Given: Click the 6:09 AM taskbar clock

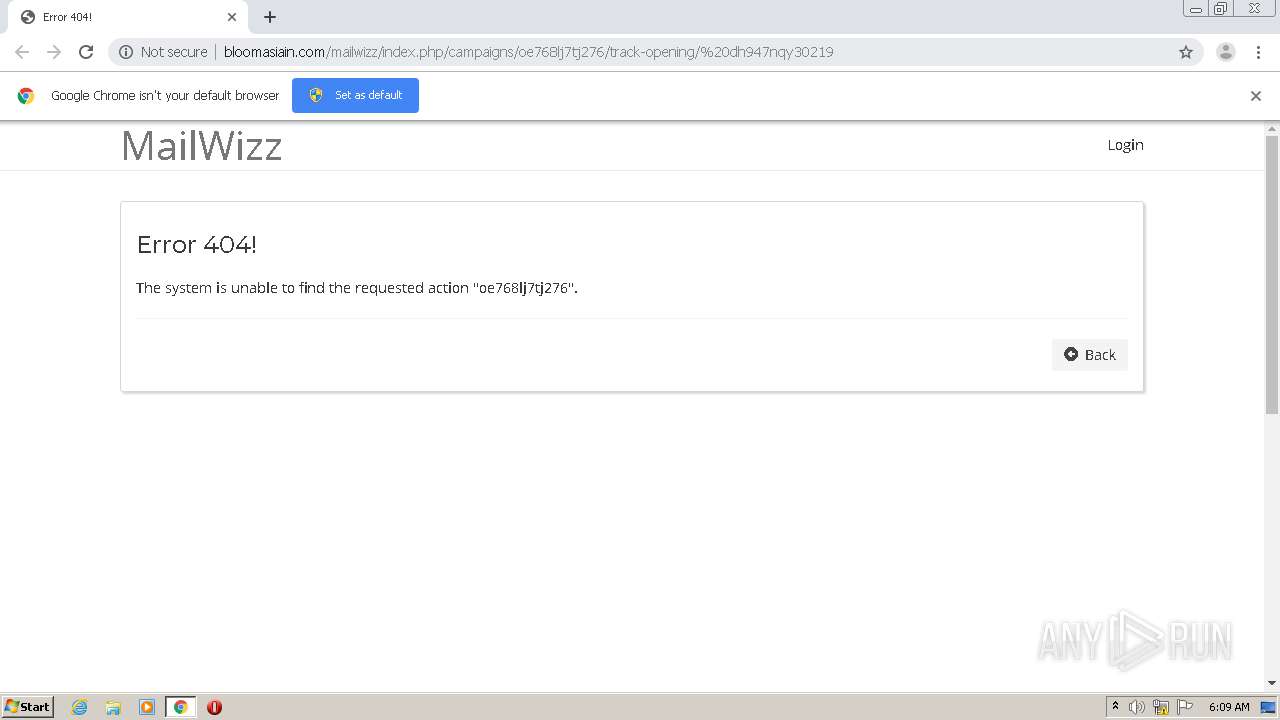Looking at the screenshot, I should click(1229, 707).
